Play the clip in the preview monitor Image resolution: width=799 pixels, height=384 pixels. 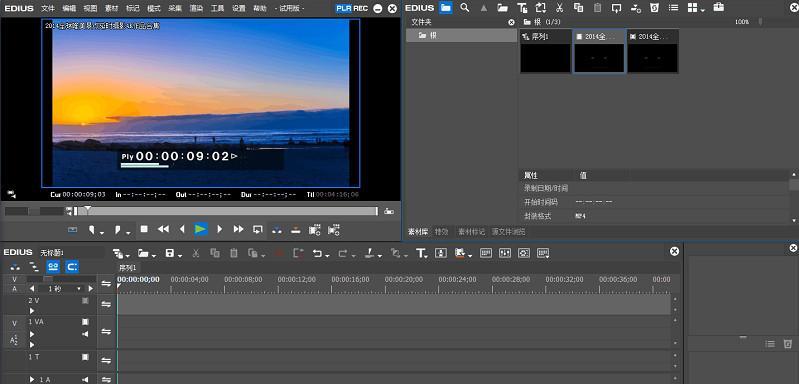(201, 229)
